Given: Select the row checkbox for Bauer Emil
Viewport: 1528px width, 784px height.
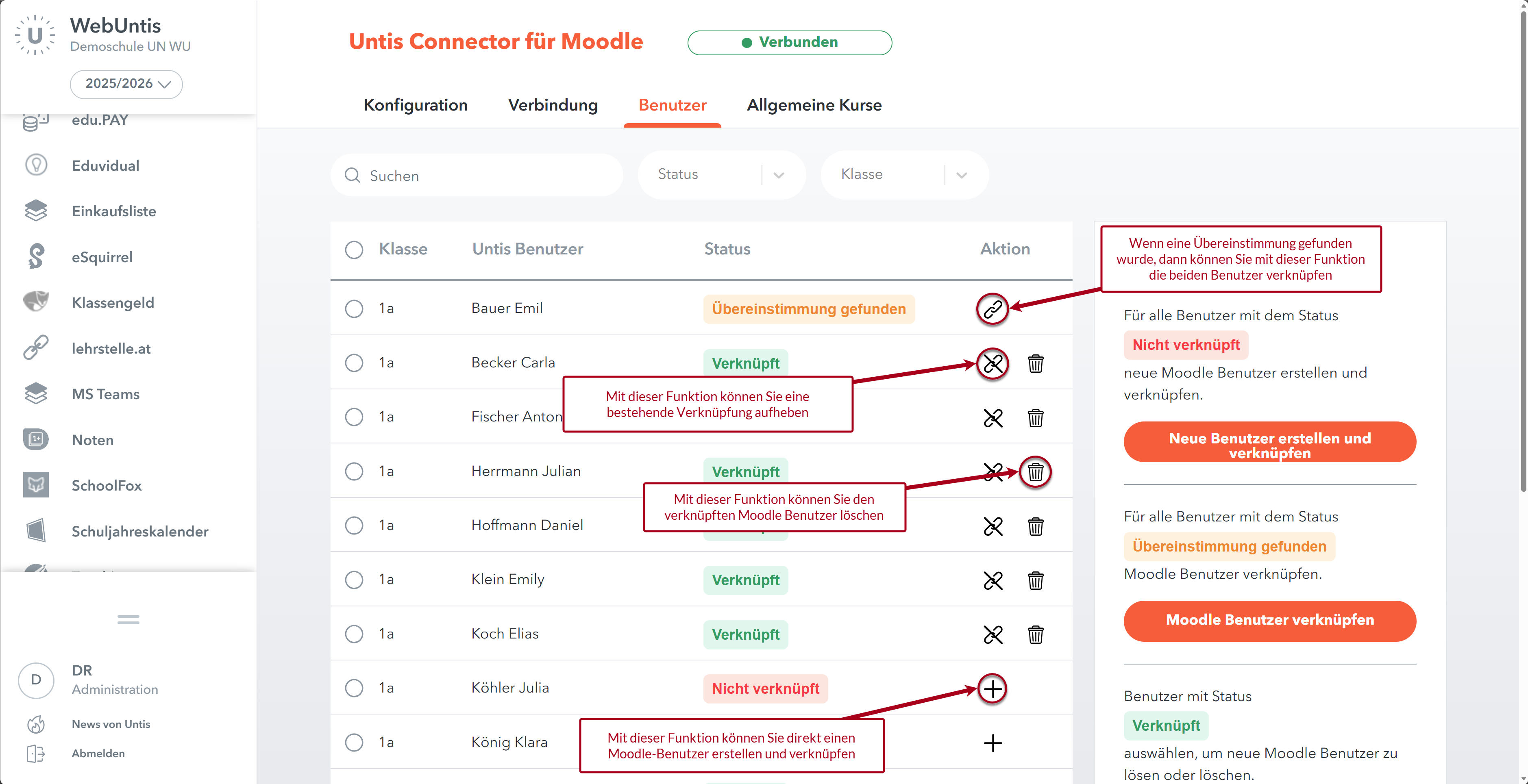Looking at the screenshot, I should [x=354, y=309].
